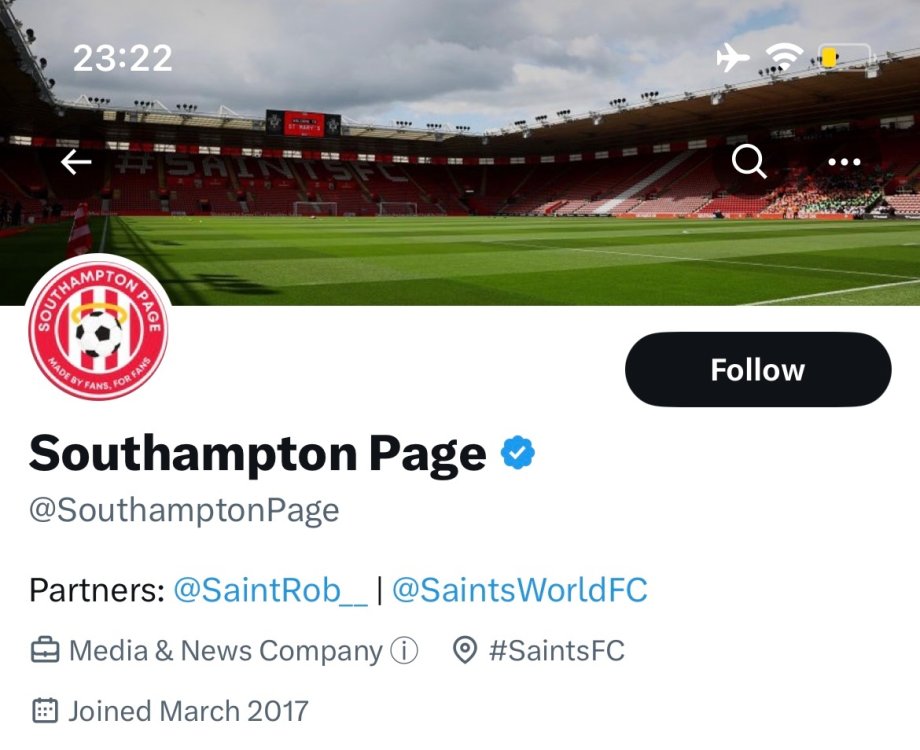Open the @SaintRob__ partner profile link
This screenshot has height=750, width=920.
click(x=270, y=590)
